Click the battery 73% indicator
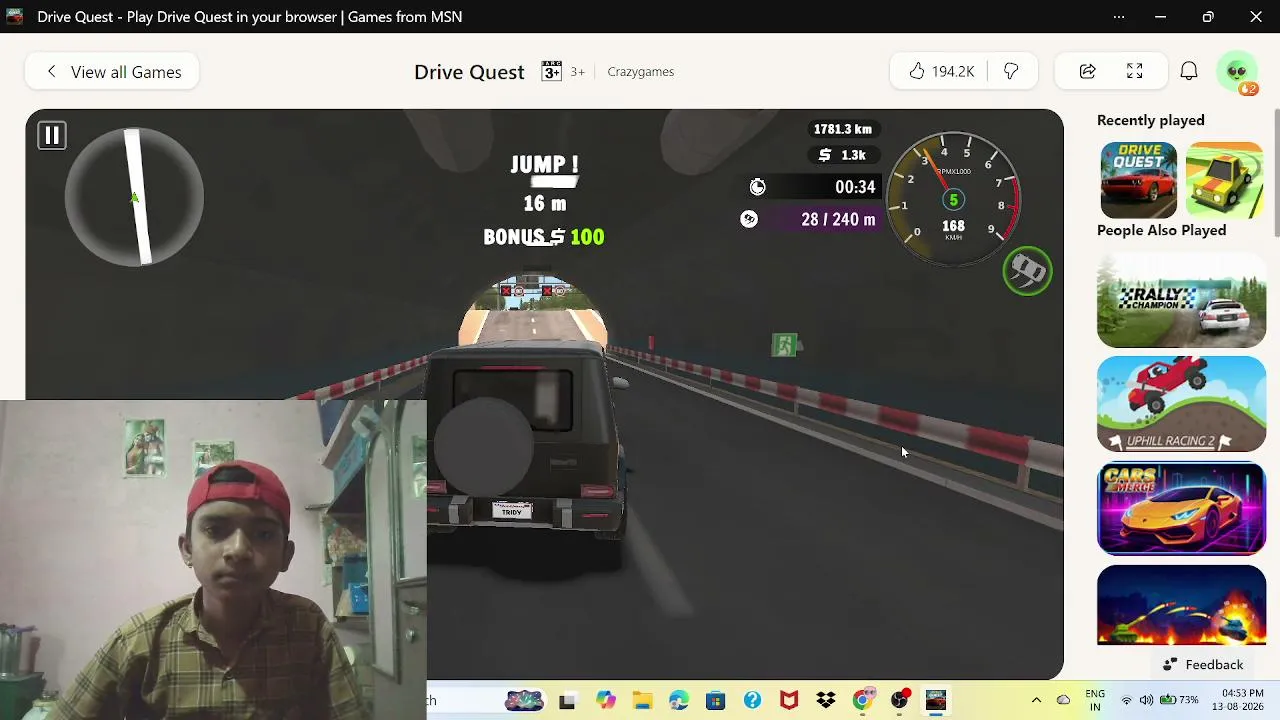 coord(1179,700)
